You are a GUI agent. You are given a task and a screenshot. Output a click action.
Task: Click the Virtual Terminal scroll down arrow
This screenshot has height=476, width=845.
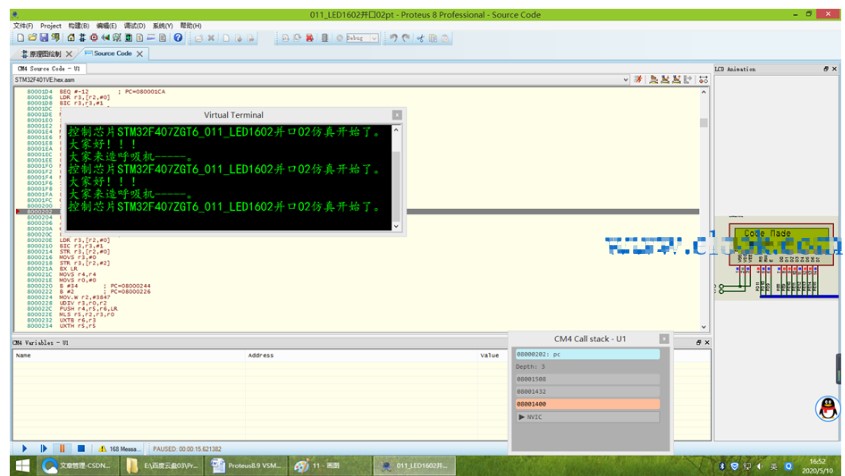click(x=397, y=226)
